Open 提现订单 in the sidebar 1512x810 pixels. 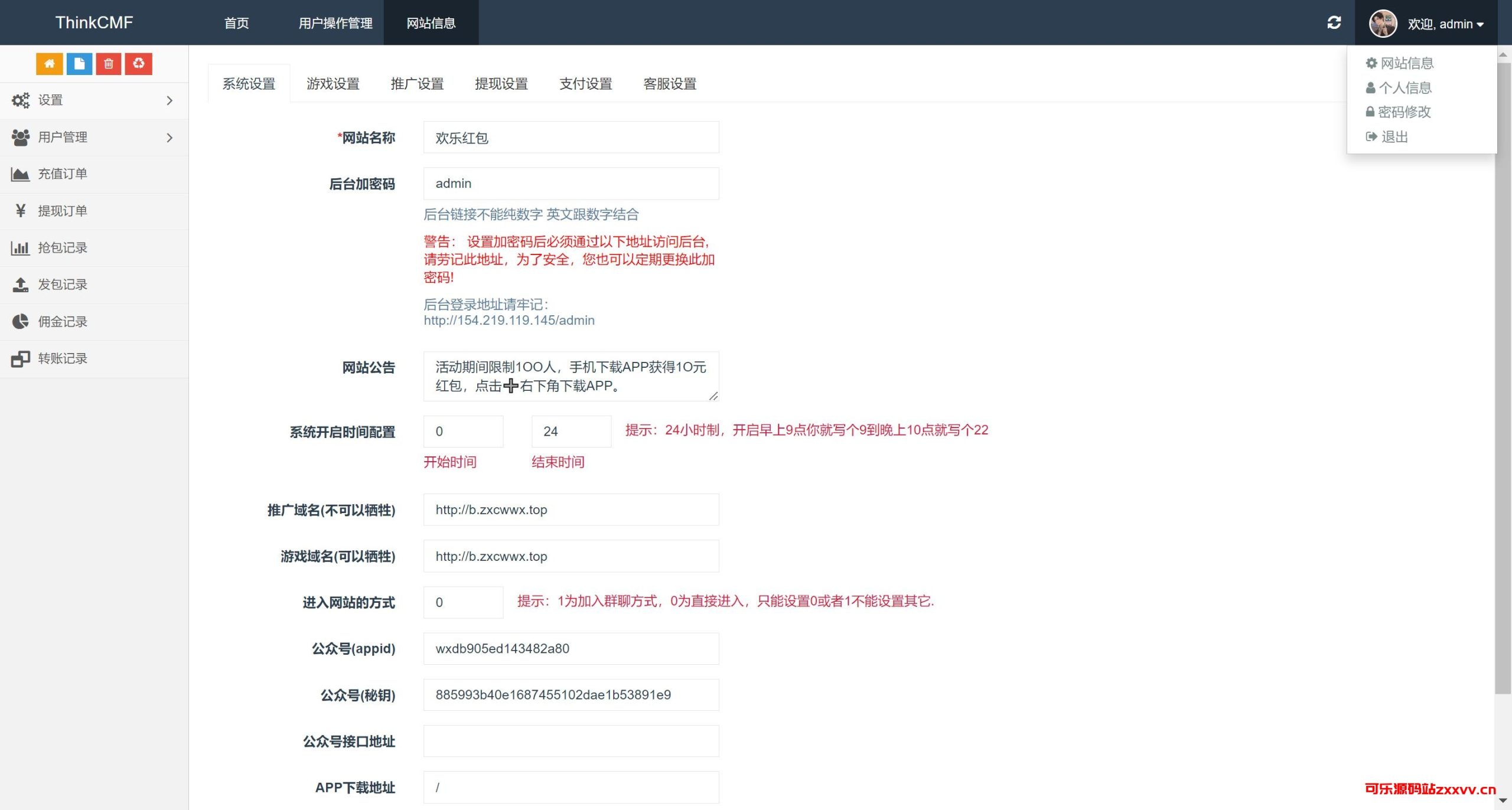(x=63, y=211)
